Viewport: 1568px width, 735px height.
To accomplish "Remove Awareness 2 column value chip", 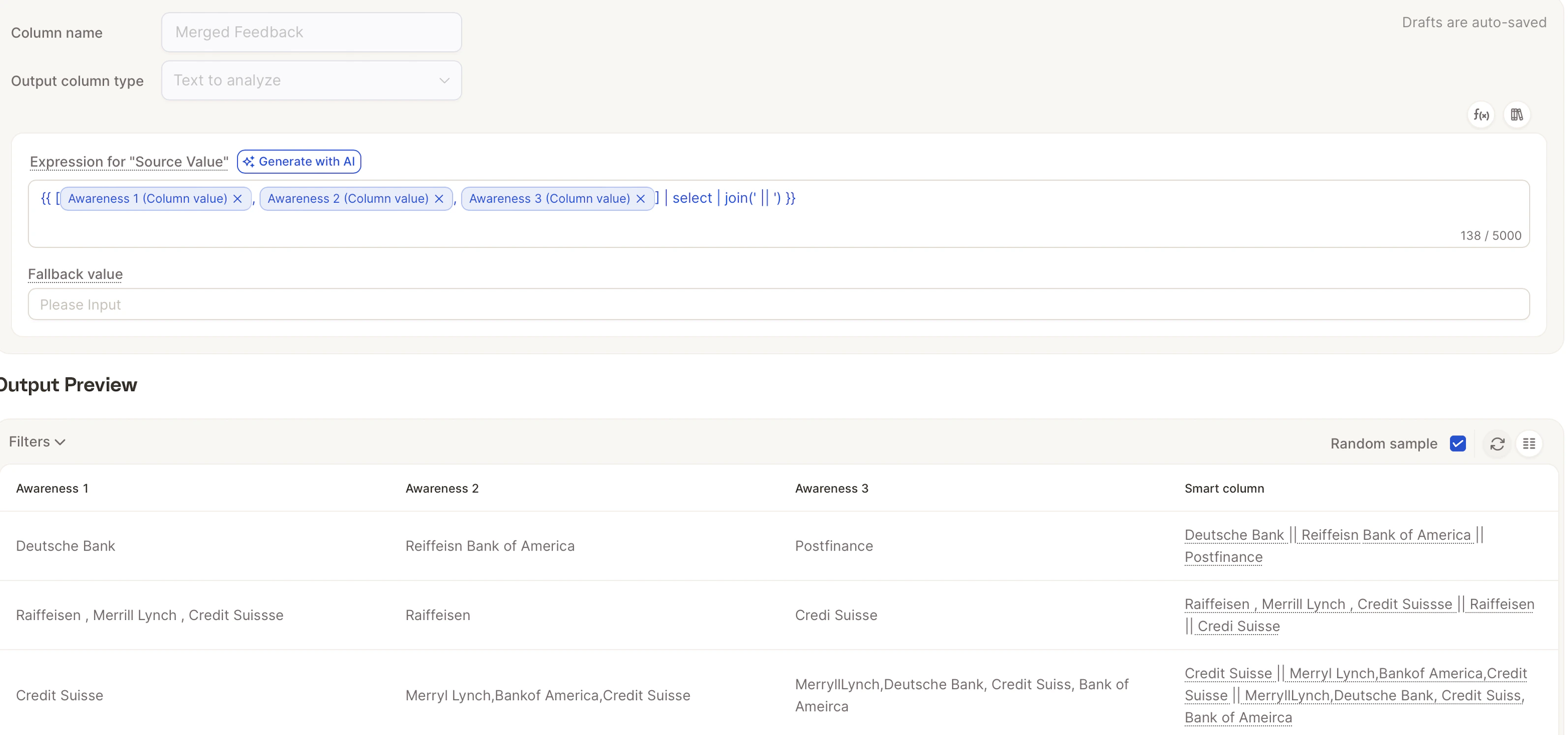I will 440,199.
